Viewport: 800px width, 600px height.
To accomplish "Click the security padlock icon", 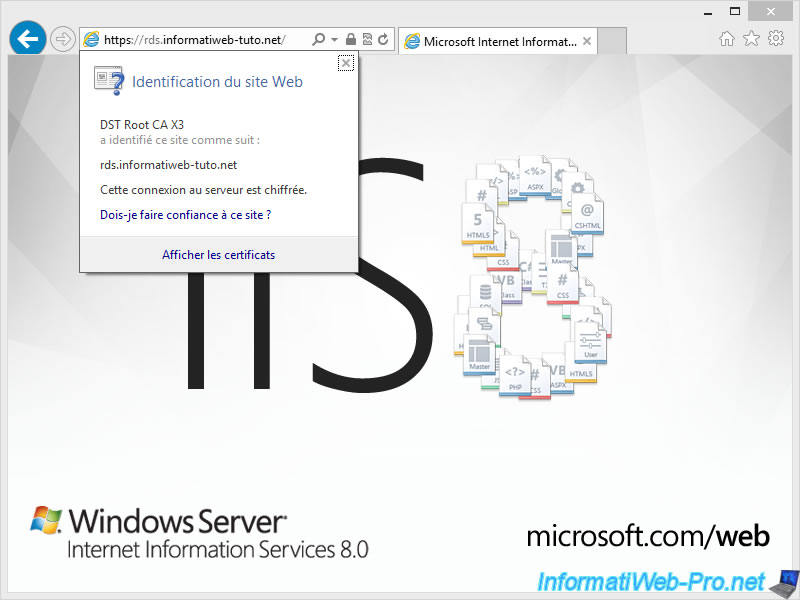I will (351, 39).
